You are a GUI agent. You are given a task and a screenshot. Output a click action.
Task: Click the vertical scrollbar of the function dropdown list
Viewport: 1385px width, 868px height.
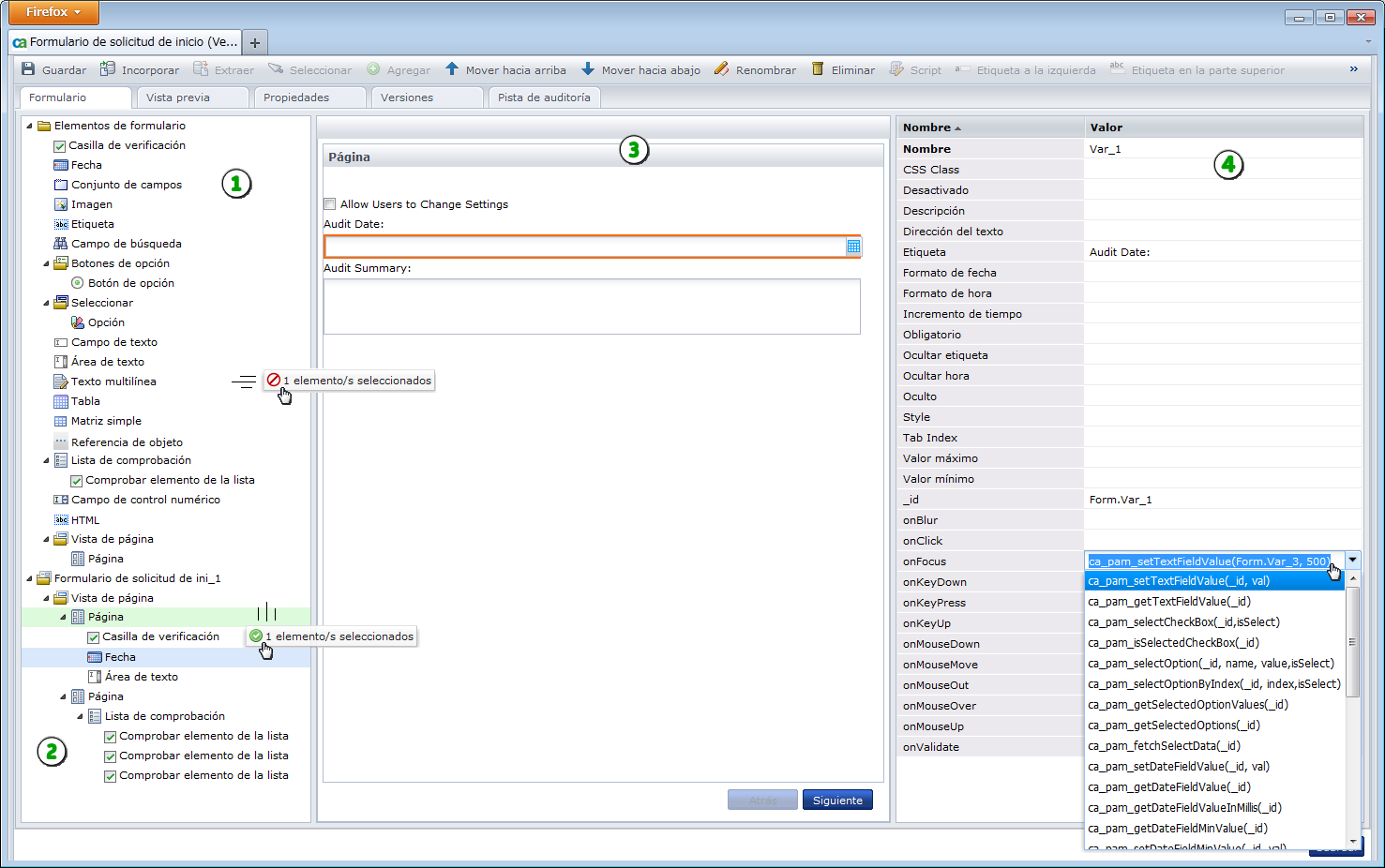pyautogui.click(x=1352, y=642)
